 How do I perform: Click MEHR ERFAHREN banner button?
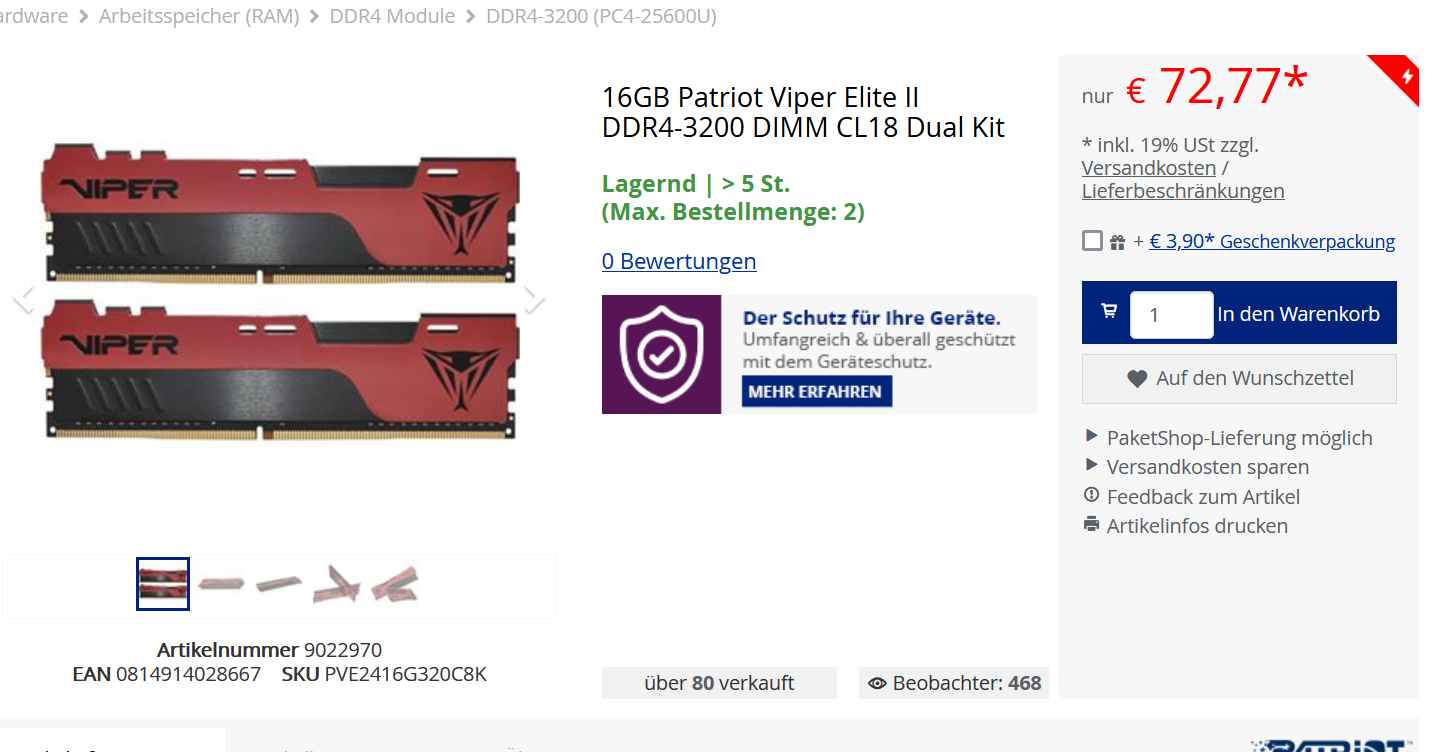coord(815,391)
